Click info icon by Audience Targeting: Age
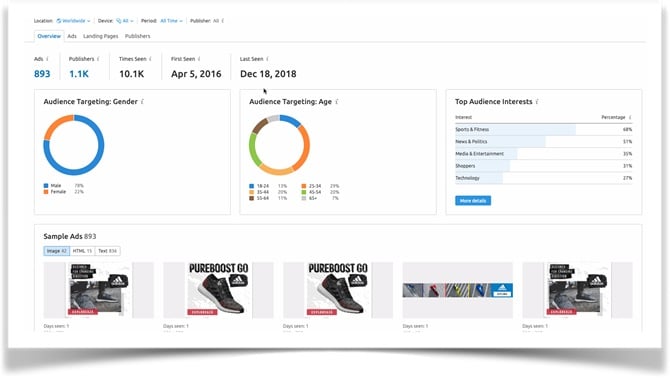The height and width of the screenshot is (380, 670). (337, 102)
